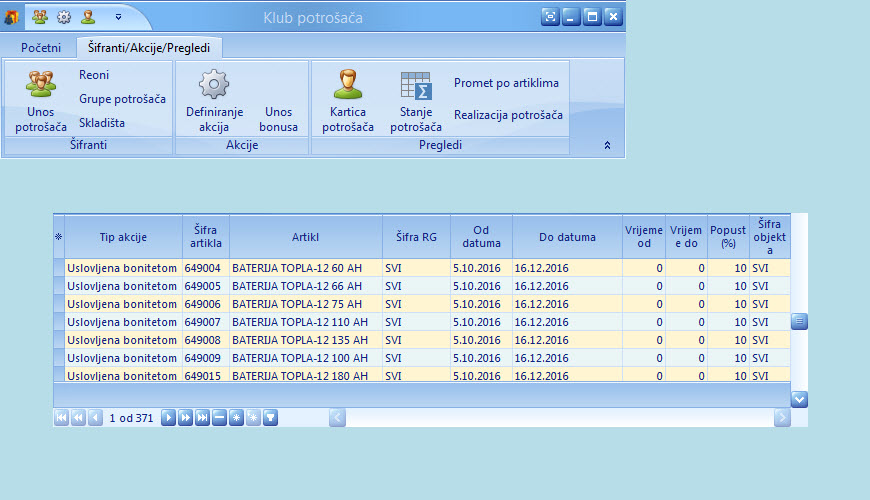Select cell BATERIJA TOPLA-12 110 AH
The width and height of the screenshot is (870, 500).
pyautogui.click(x=306, y=322)
